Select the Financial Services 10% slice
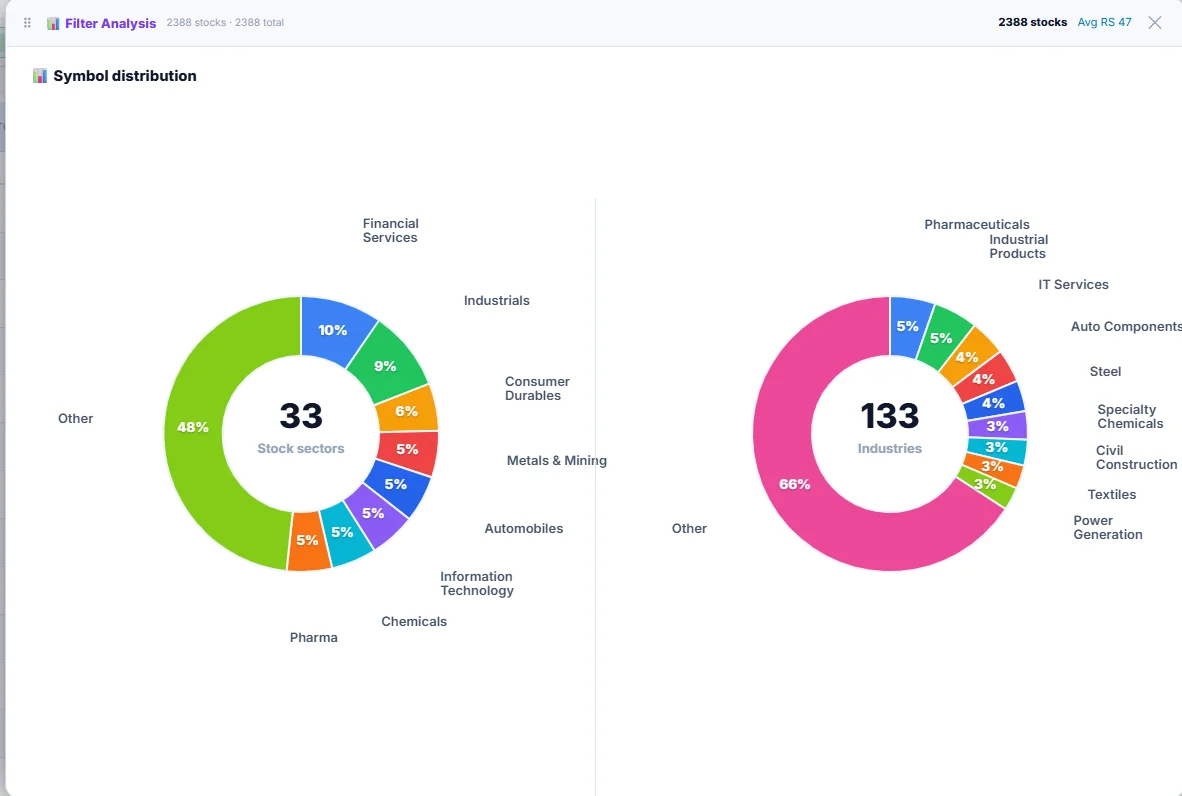Image resolution: width=1182 pixels, height=796 pixels. tap(334, 329)
